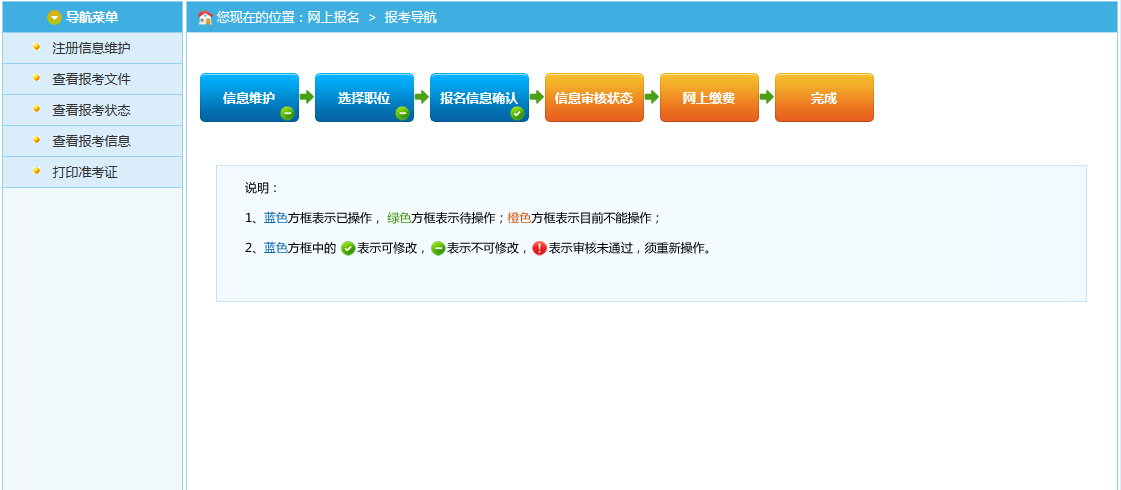Collapse the 导航菜单 header arrow
Image resolution: width=1121 pixels, height=490 pixels.
[x=54, y=17]
